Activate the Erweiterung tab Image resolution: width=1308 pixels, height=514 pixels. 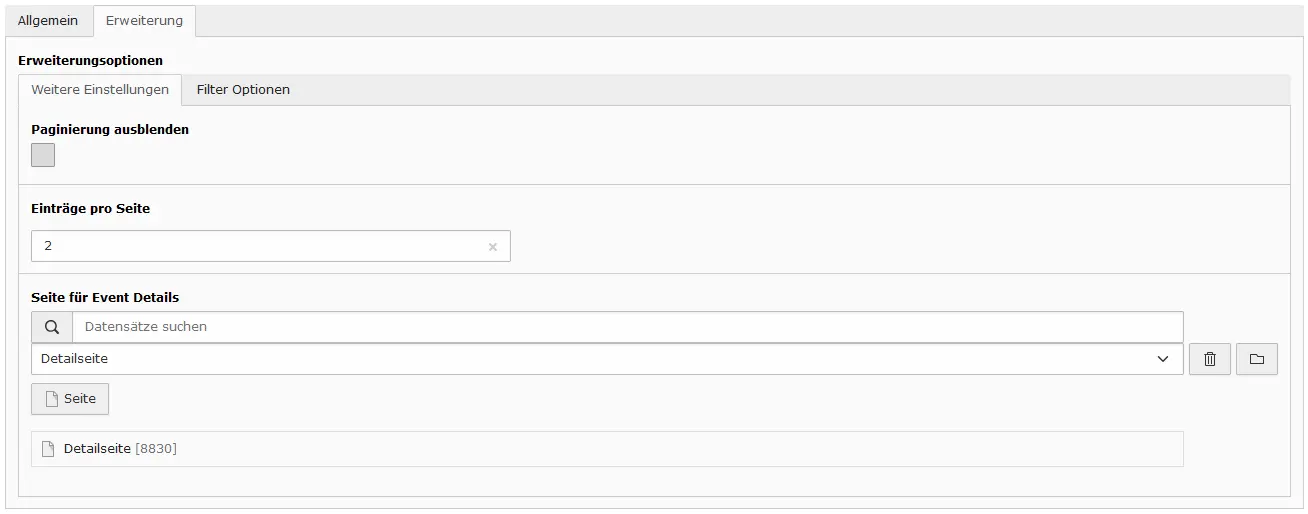(144, 21)
